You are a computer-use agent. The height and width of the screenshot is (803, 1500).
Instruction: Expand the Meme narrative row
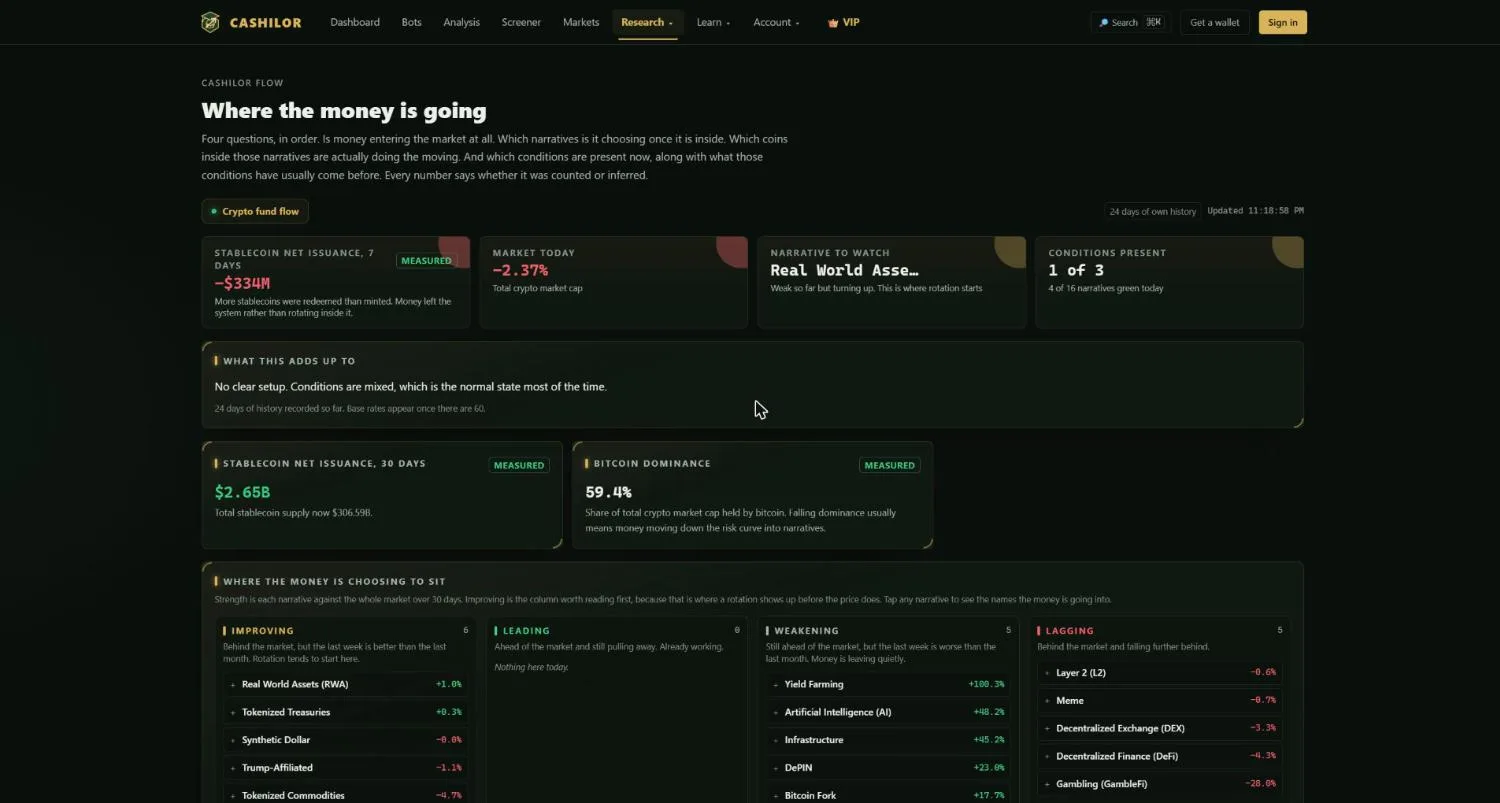1160,700
